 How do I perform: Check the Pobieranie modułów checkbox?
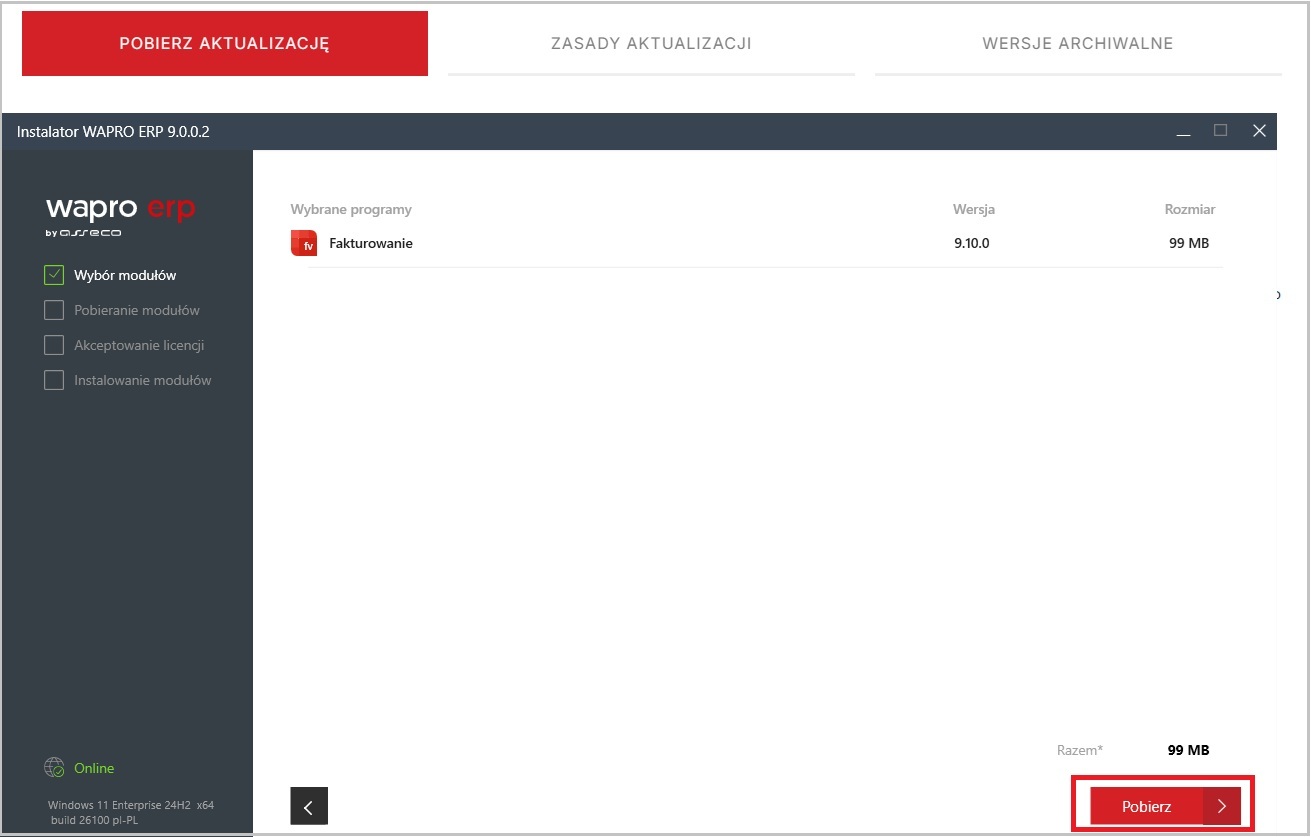(54, 309)
